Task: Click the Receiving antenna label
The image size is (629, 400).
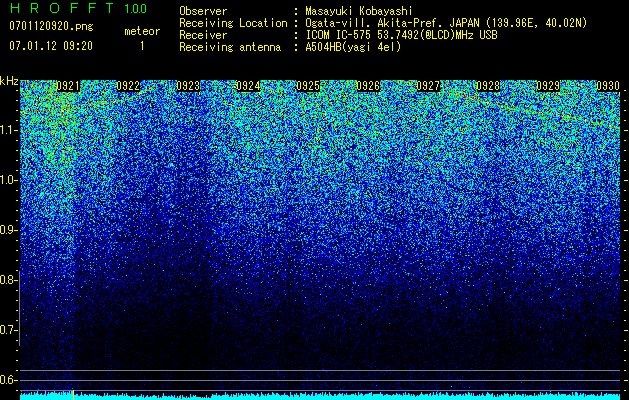Action: 230,47
